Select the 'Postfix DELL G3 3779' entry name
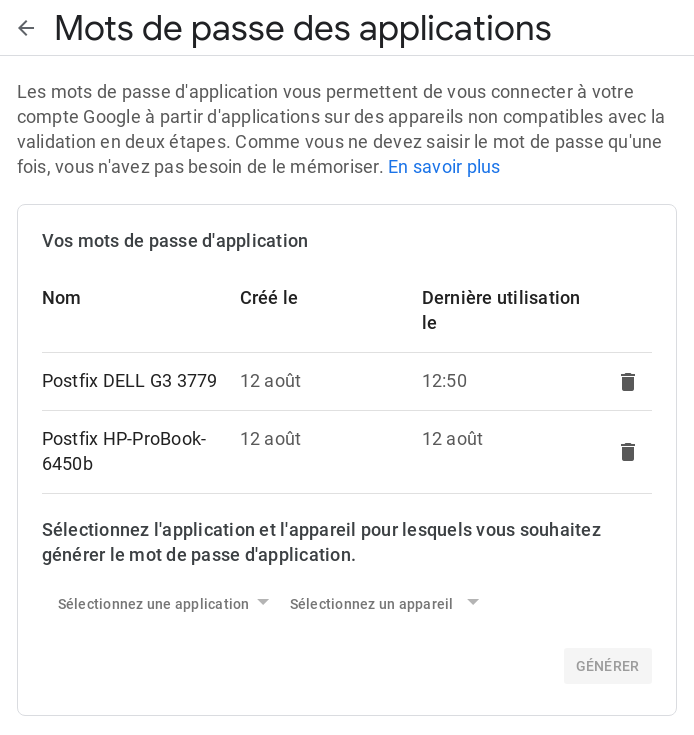This screenshot has width=694, height=735. (129, 381)
